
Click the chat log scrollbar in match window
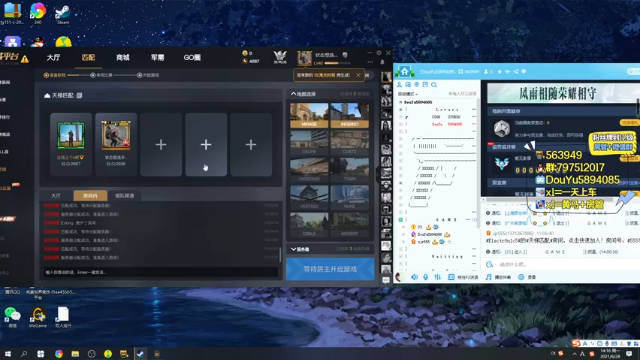coord(280,254)
